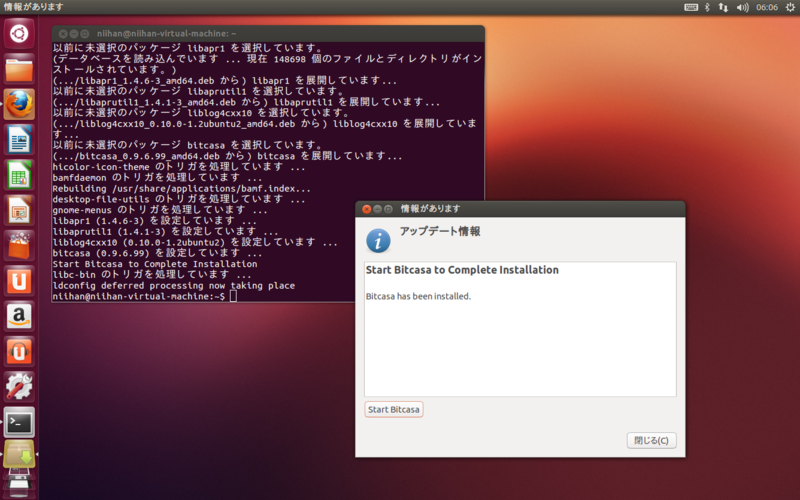This screenshot has width=800, height=500.
Task: Minimize the 情報があります dialog window
Action: pyautogui.click(x=378, y=209)
